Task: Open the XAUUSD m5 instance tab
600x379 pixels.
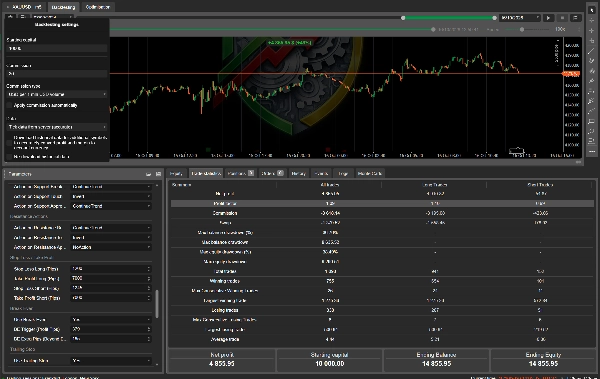Action: coord(25,7)
